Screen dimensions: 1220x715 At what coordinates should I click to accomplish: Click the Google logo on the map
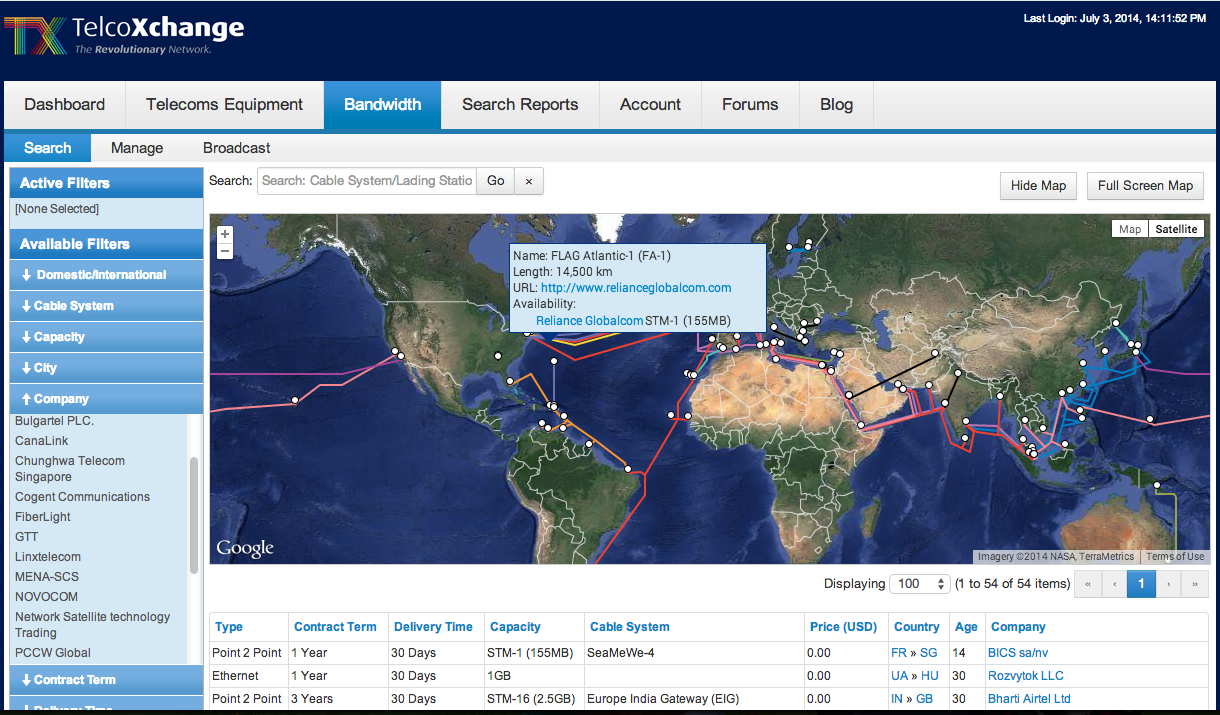click(245, 548)
